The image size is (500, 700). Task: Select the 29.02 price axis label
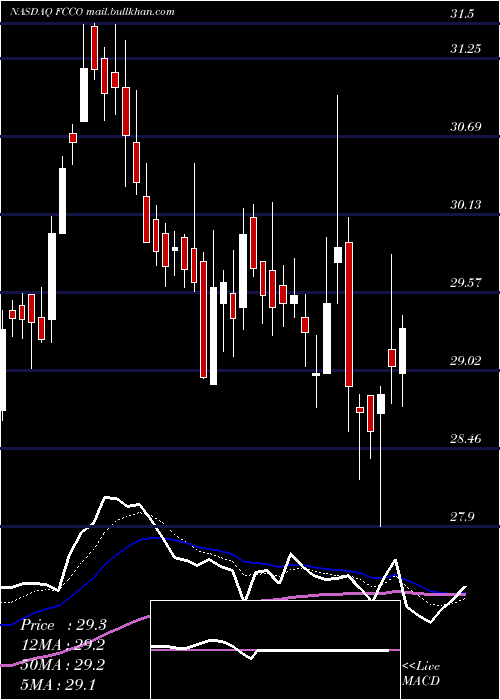(466, 361)
